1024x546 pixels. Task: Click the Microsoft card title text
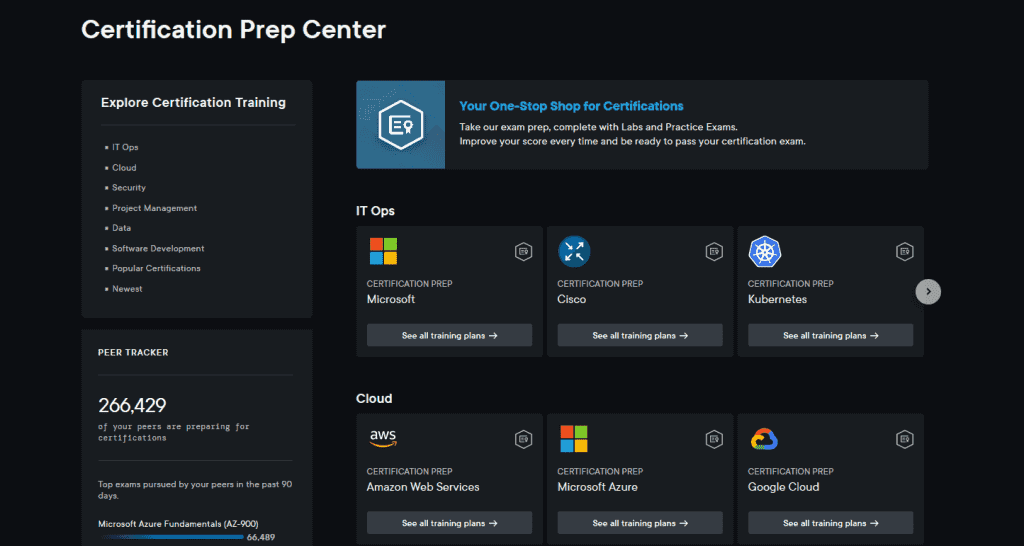(391, 299)
